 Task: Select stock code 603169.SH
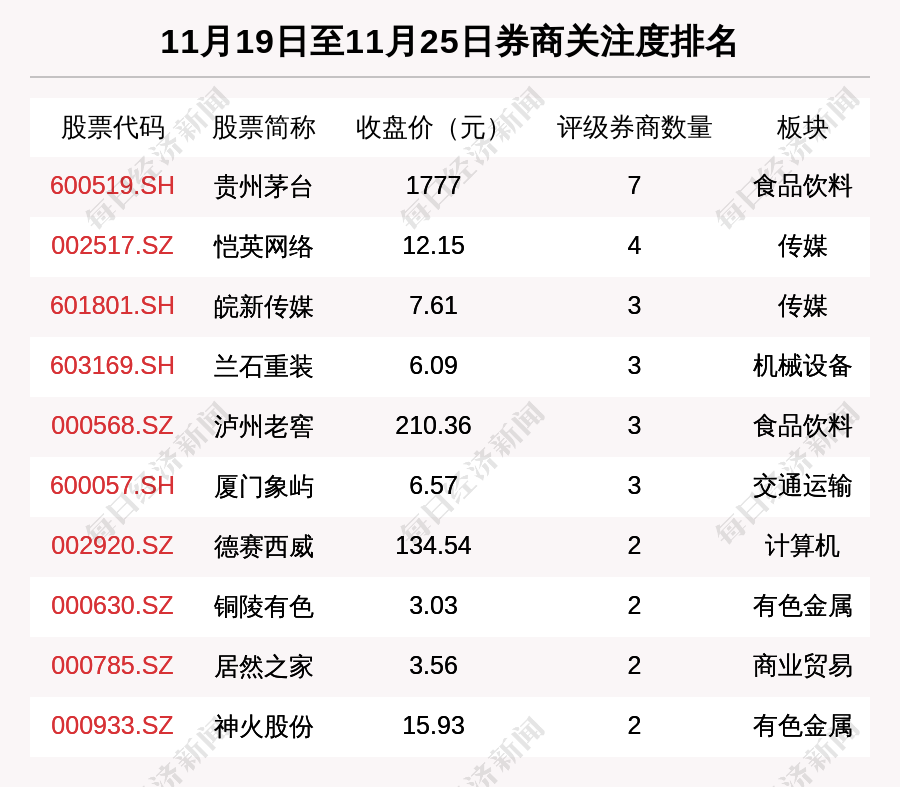tap(112, 366)
